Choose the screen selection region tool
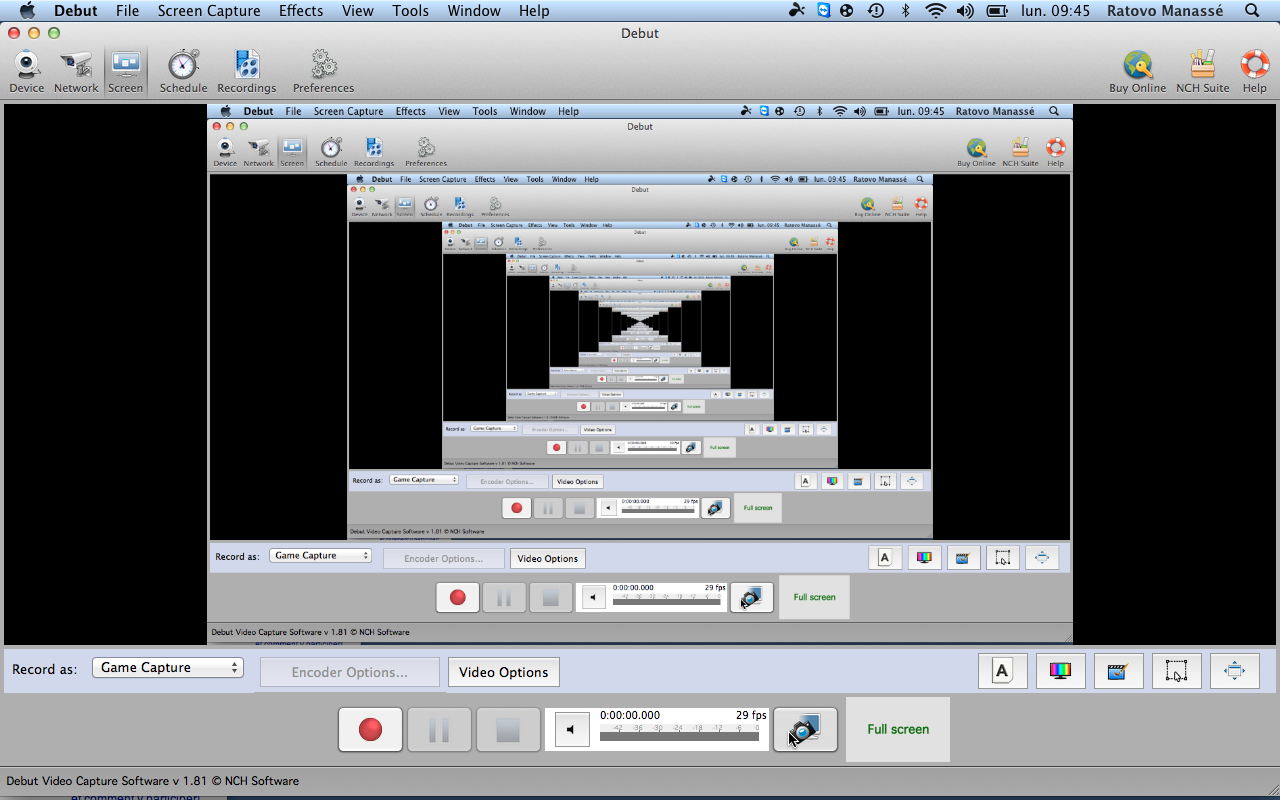The image size is (1280, 800). tap(1176, 671)
